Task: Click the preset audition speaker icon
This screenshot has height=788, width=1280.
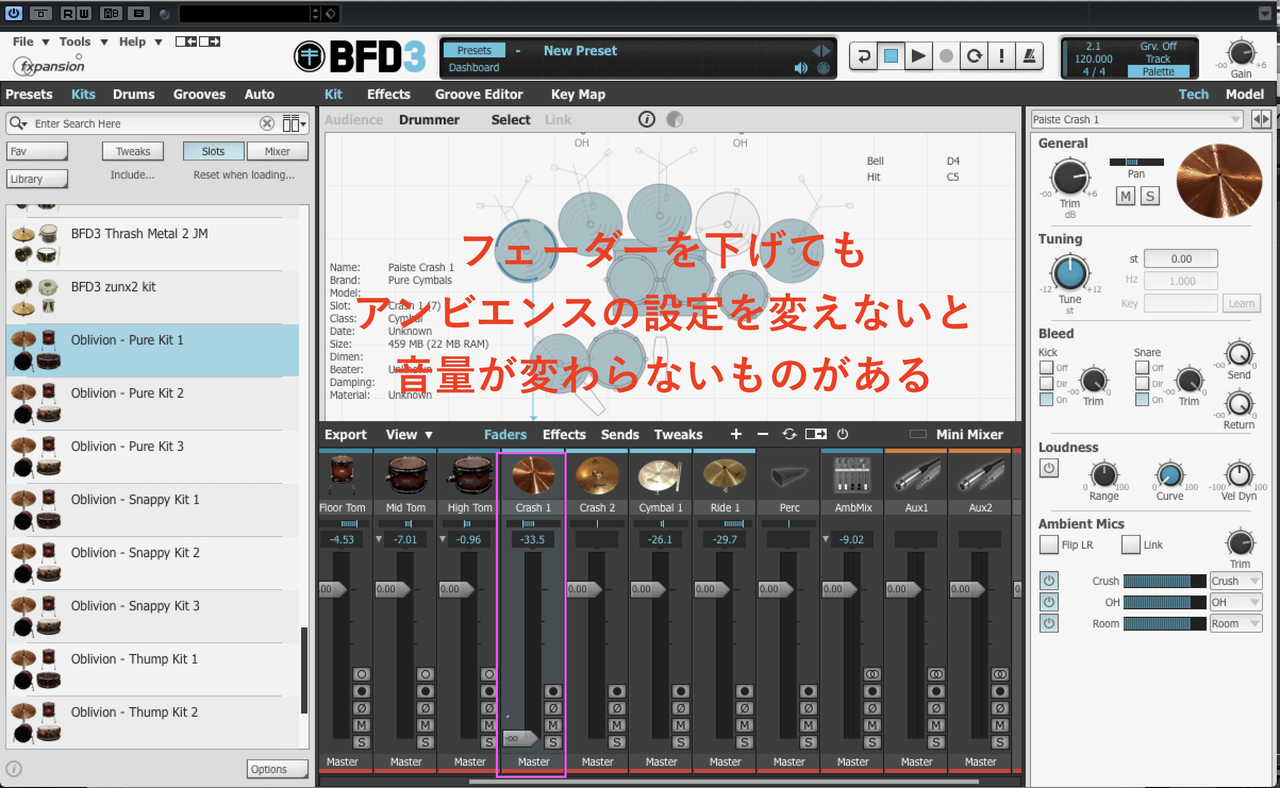Action: click(x=801, y=68)
